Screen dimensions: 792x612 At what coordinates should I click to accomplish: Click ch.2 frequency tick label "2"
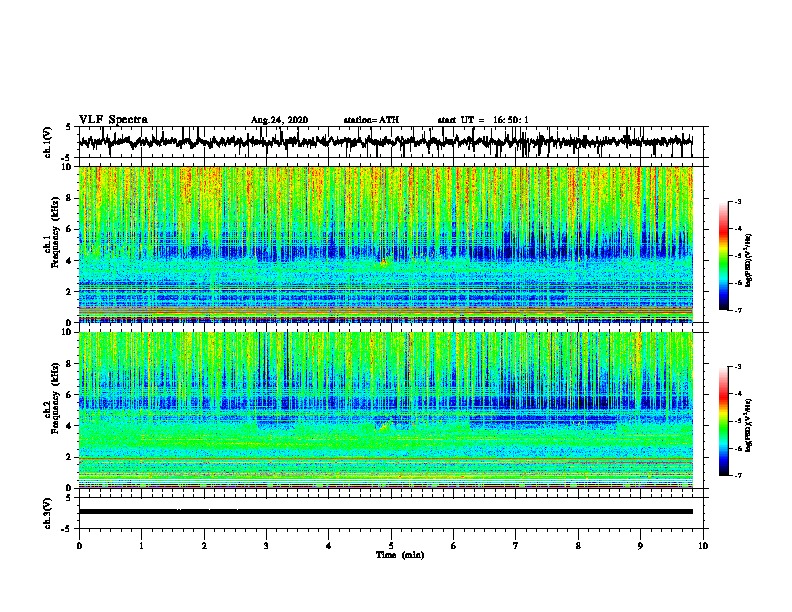click(69, 457)
